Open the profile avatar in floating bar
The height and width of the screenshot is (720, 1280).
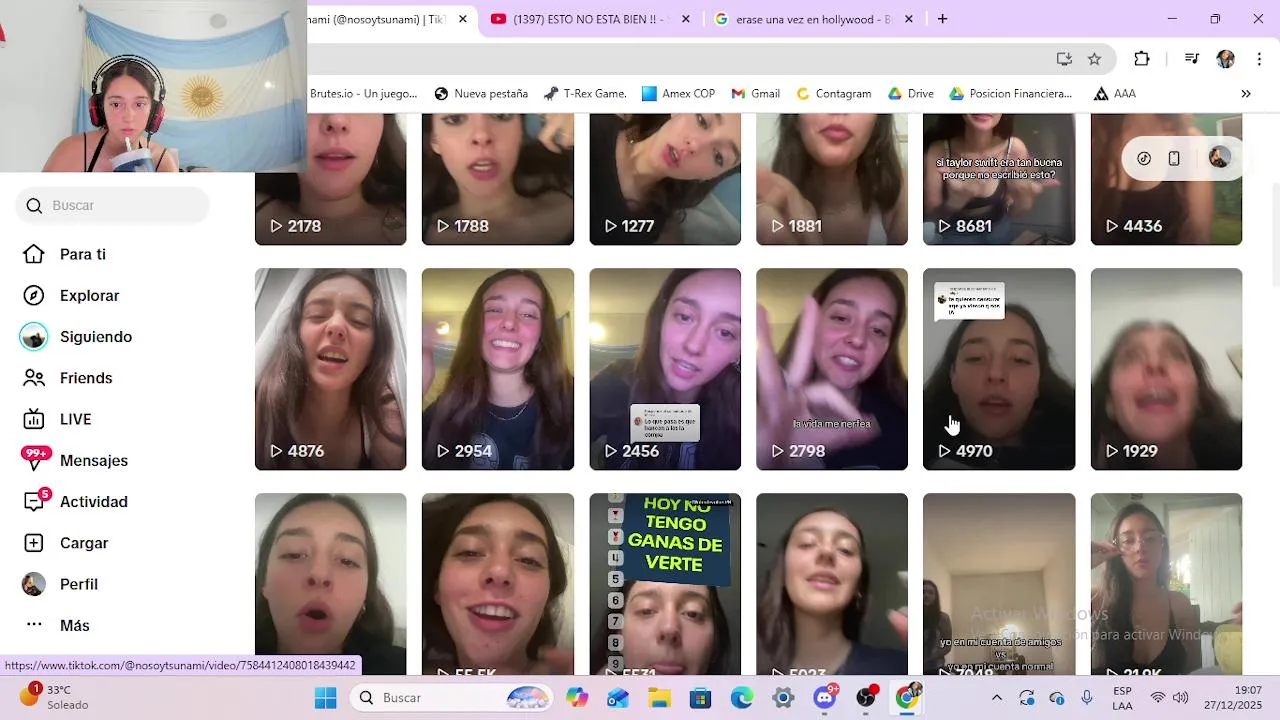click(x=1219, y=158)
